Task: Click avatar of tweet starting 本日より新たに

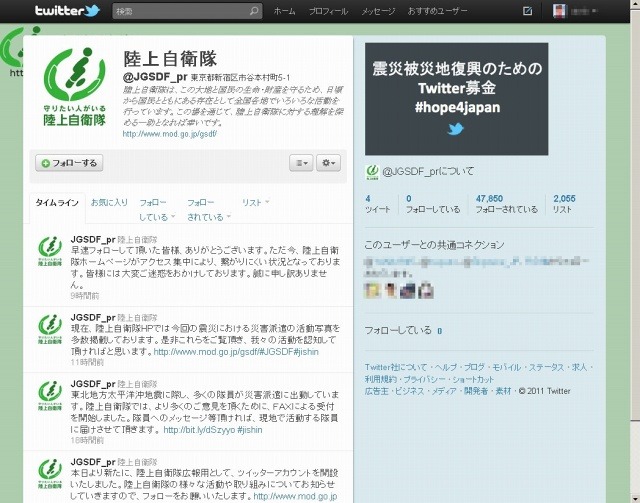Action: click(50, 474)
